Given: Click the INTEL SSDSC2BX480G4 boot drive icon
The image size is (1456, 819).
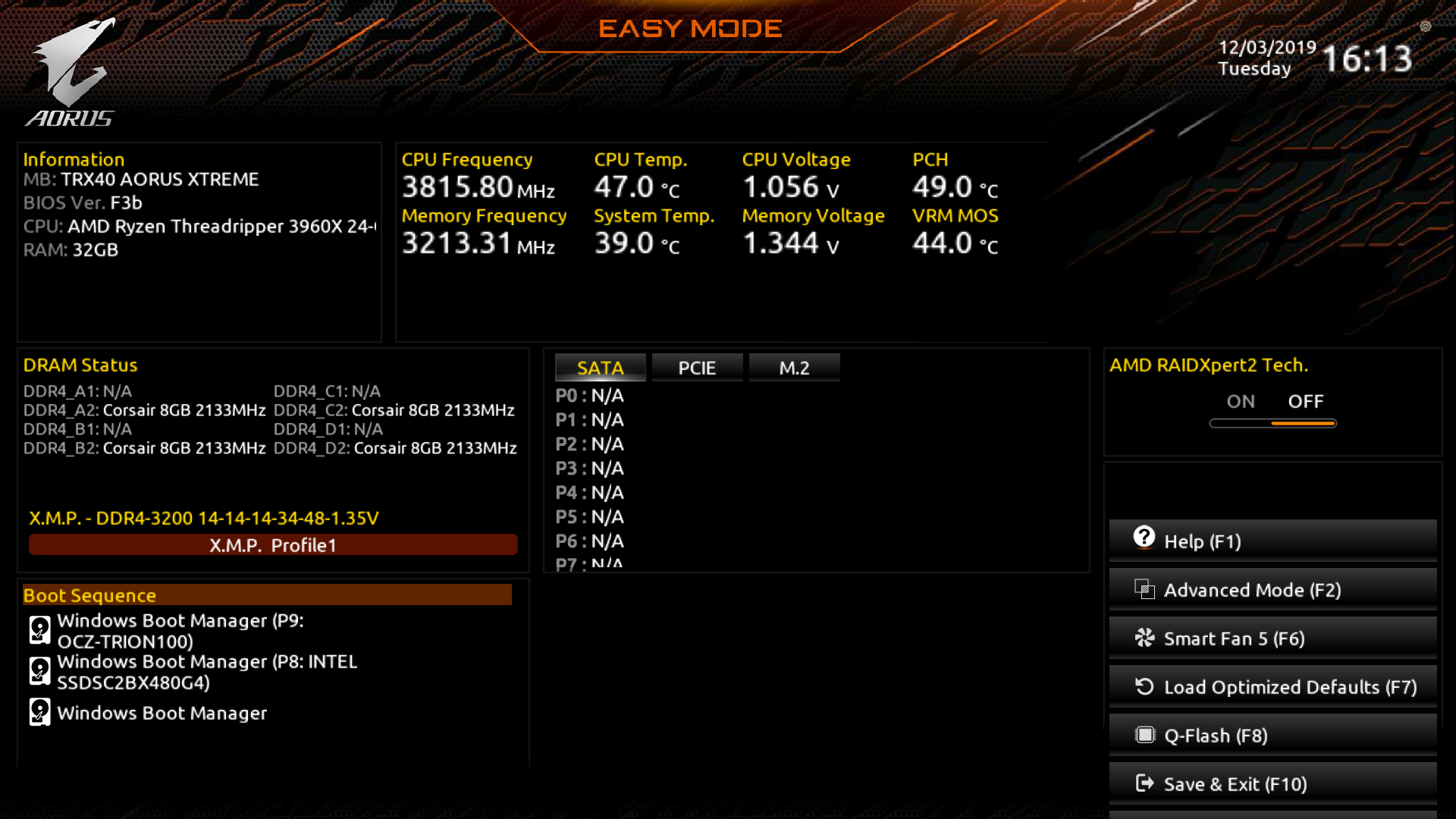Looking at the screenshot, I should click(x=39, y=670).
